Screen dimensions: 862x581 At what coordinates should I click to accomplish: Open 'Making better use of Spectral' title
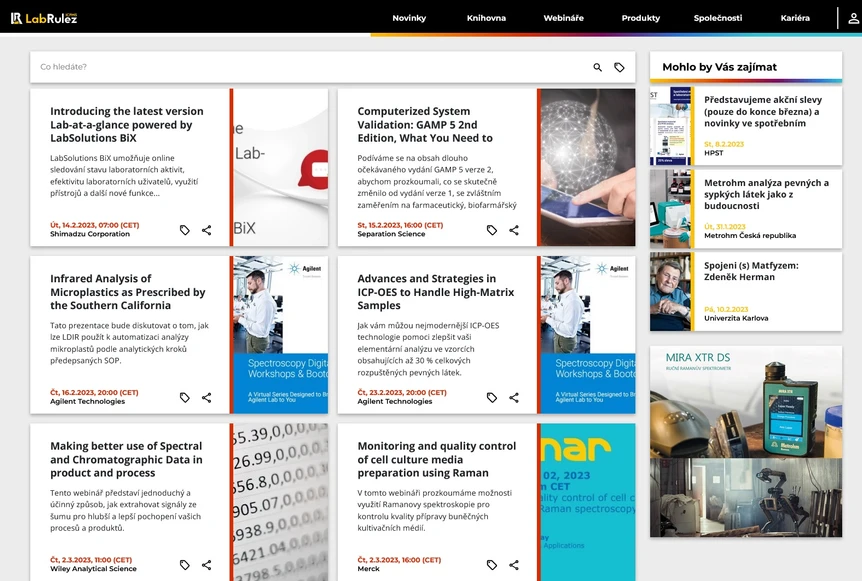click(126, 460)
